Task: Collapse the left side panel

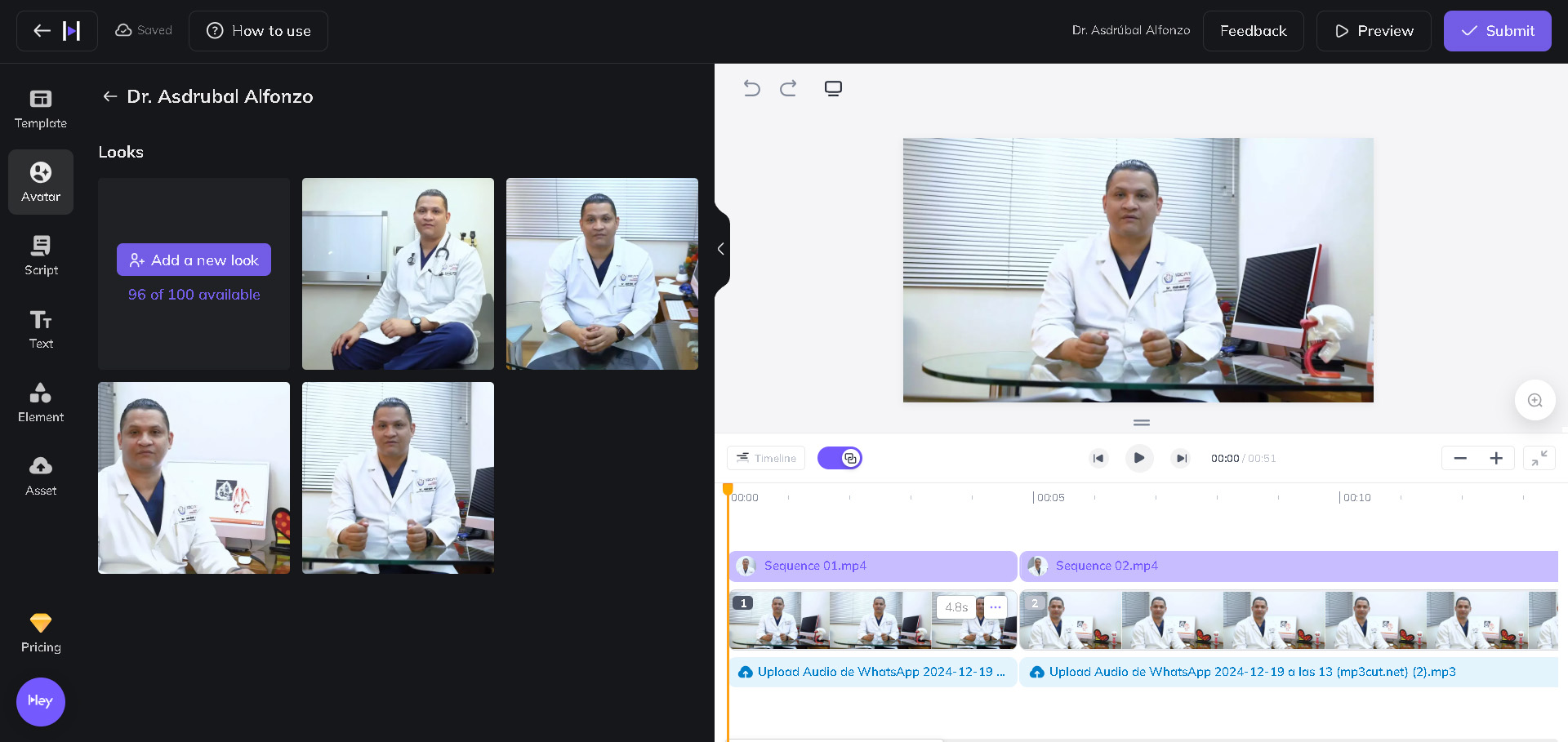Action: [721, 249]
